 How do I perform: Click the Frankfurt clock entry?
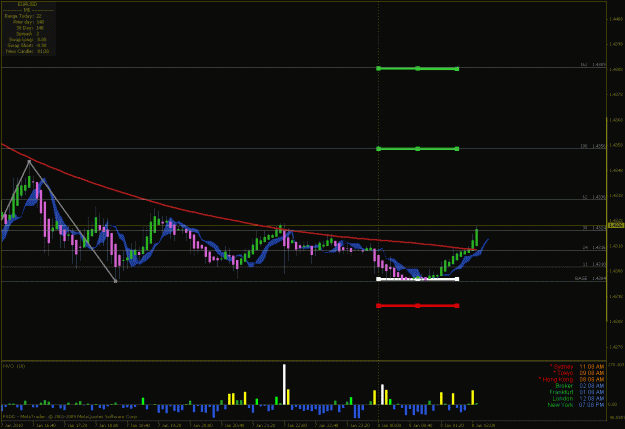(x=577, y=392)
